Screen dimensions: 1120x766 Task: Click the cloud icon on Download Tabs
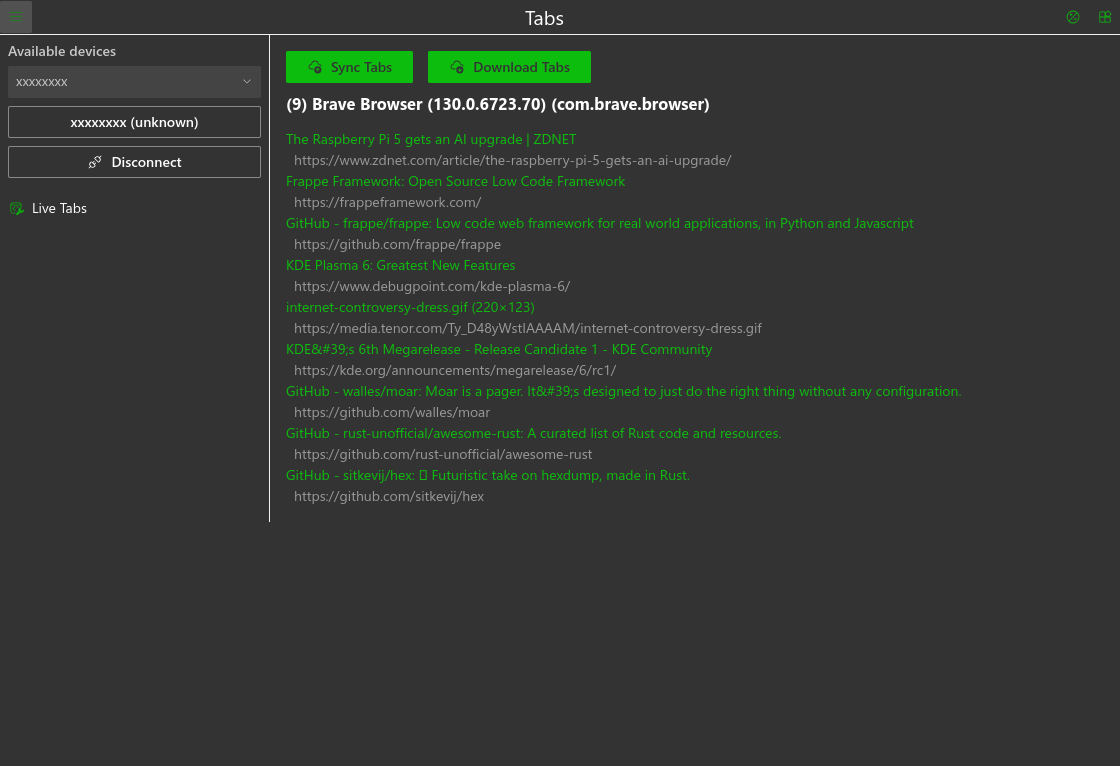click(457, 67)
